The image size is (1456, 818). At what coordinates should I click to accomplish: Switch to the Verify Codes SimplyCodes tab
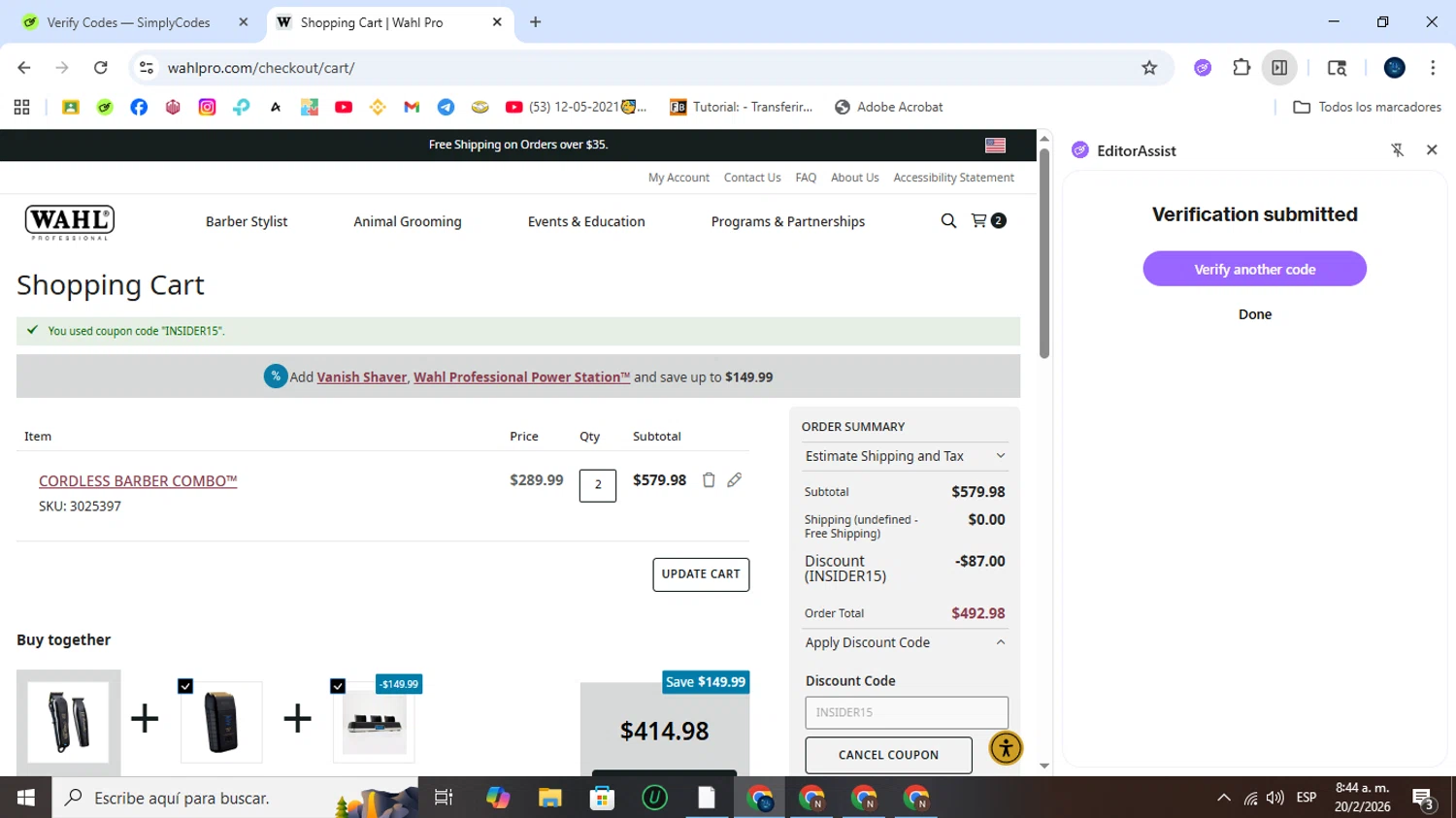tap(136, 22)
